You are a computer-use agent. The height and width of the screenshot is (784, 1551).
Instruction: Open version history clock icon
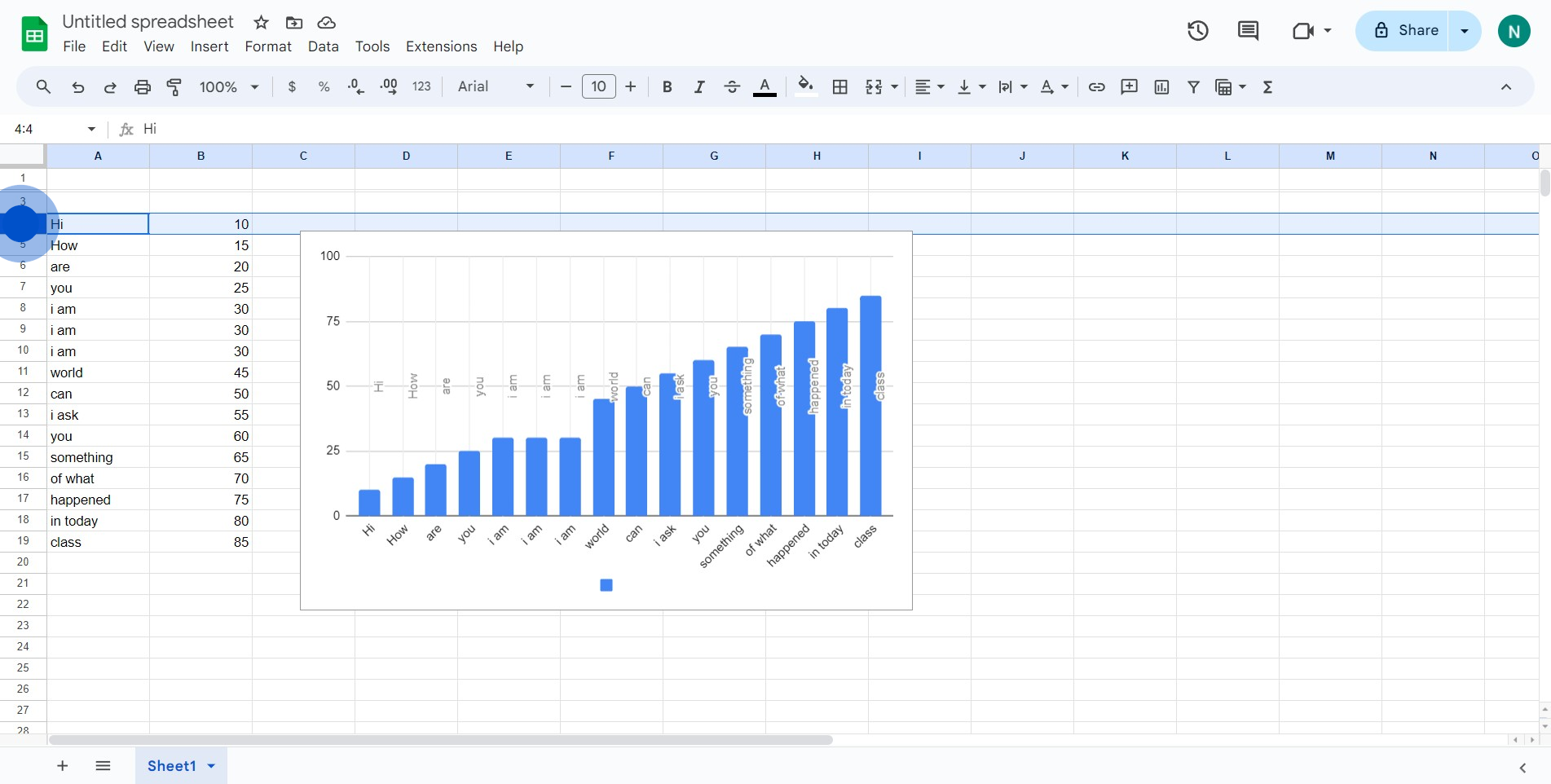[x=1197, y=31]
